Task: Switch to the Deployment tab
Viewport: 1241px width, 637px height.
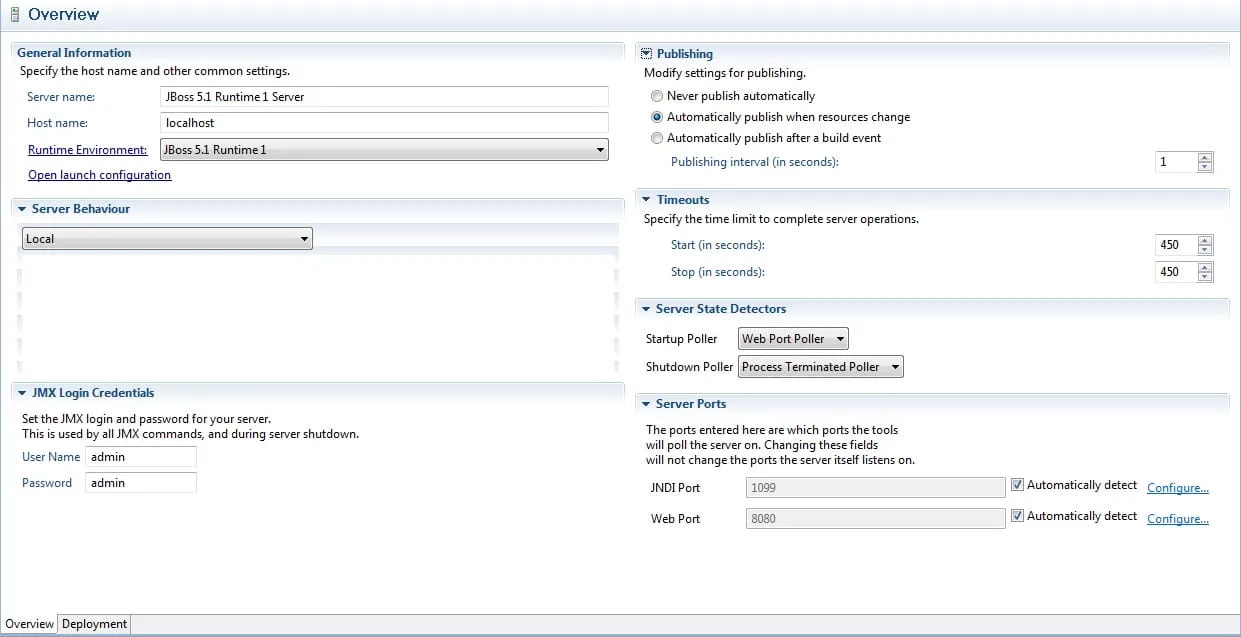Action: point(94,624)
